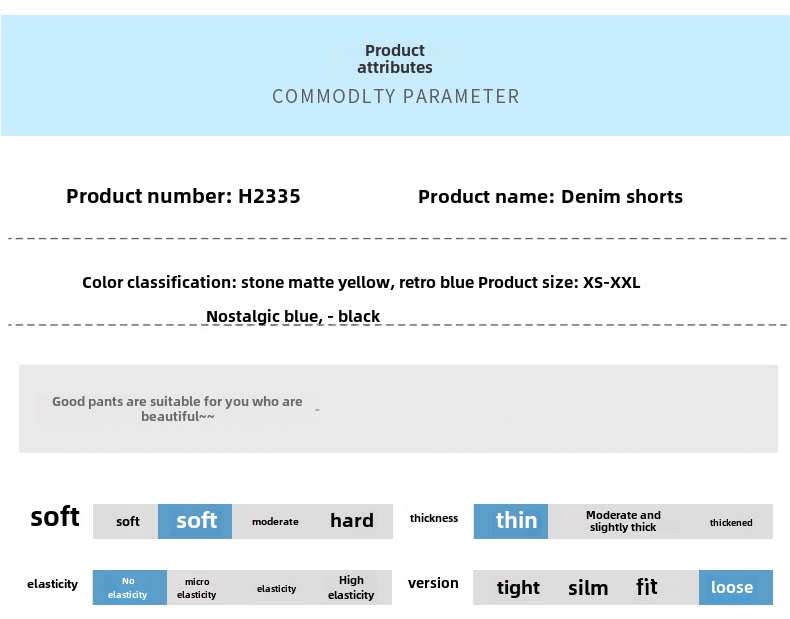Choose "Moderate and slightly thick" thickness

pyautogui.click(x=623, y=521)
